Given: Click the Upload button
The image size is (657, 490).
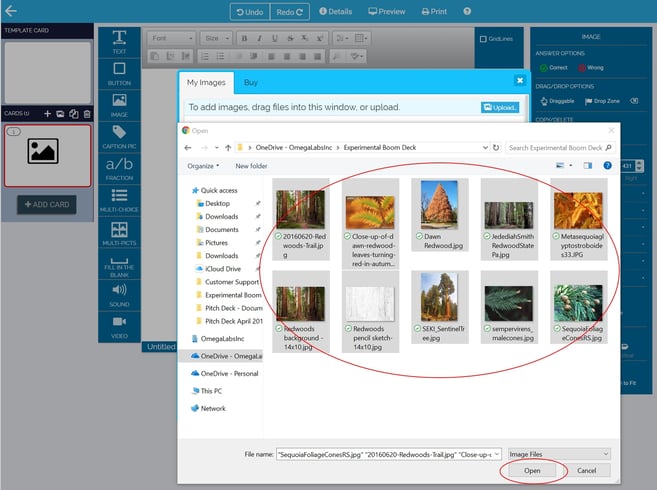Looking at the screenshot, I should [x=500, y=108].
